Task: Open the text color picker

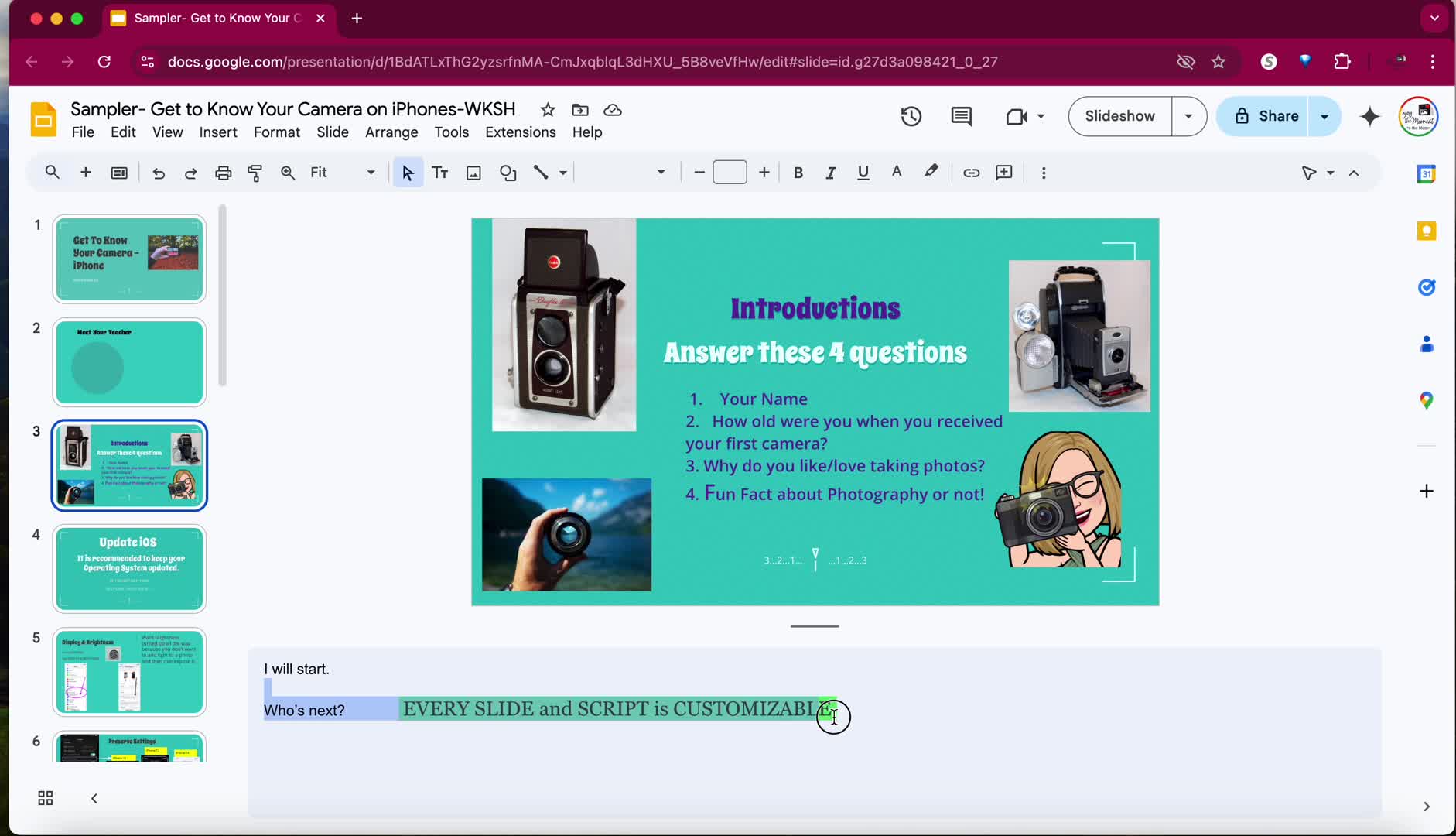Action: 897,173
